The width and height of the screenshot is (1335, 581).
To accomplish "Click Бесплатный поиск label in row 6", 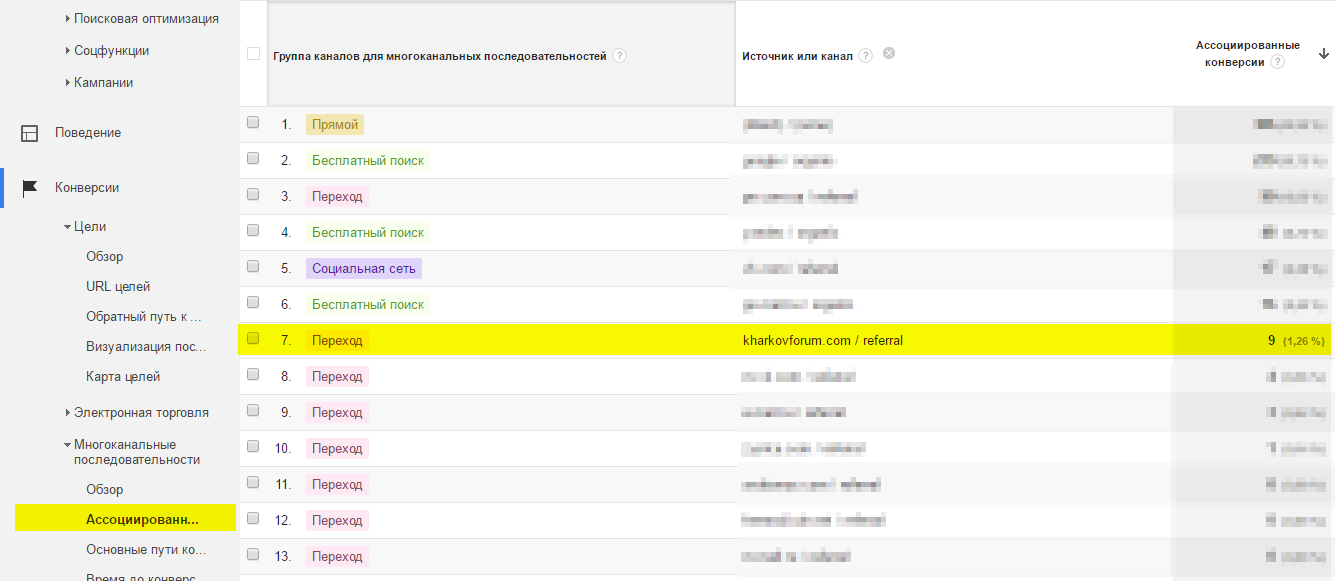I will click(x=368, y=304).
